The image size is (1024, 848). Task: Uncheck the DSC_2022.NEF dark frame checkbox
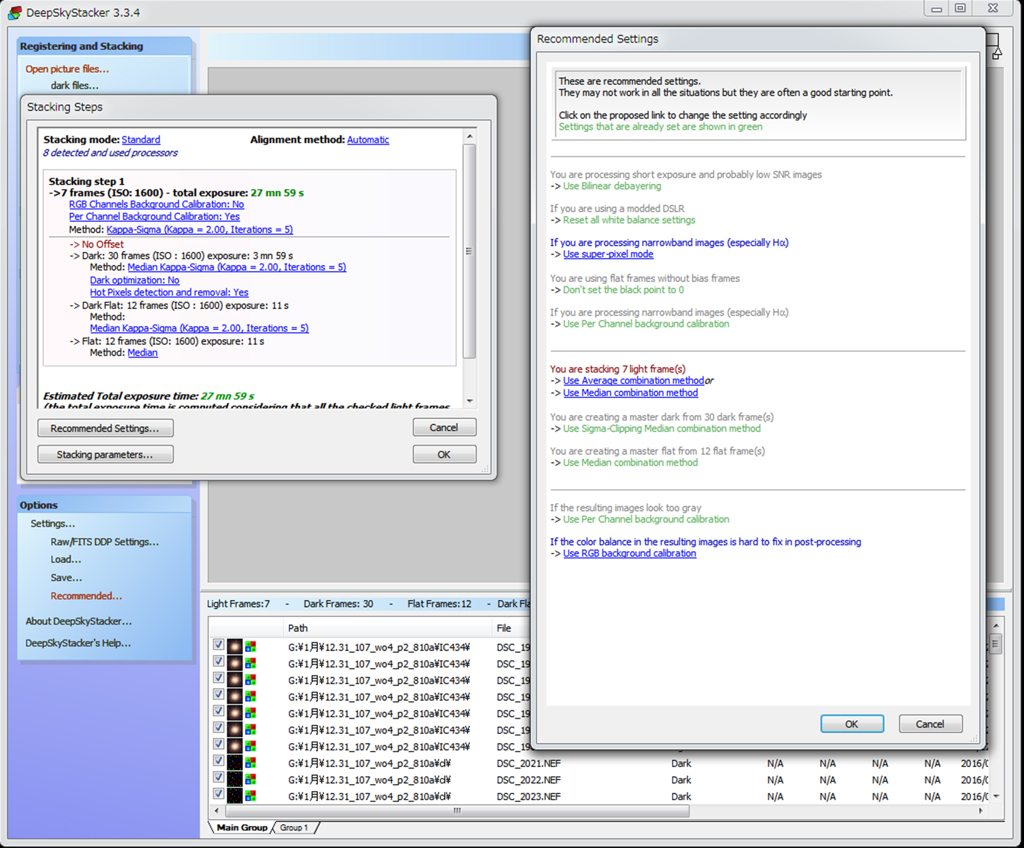[x=218, y=777]
